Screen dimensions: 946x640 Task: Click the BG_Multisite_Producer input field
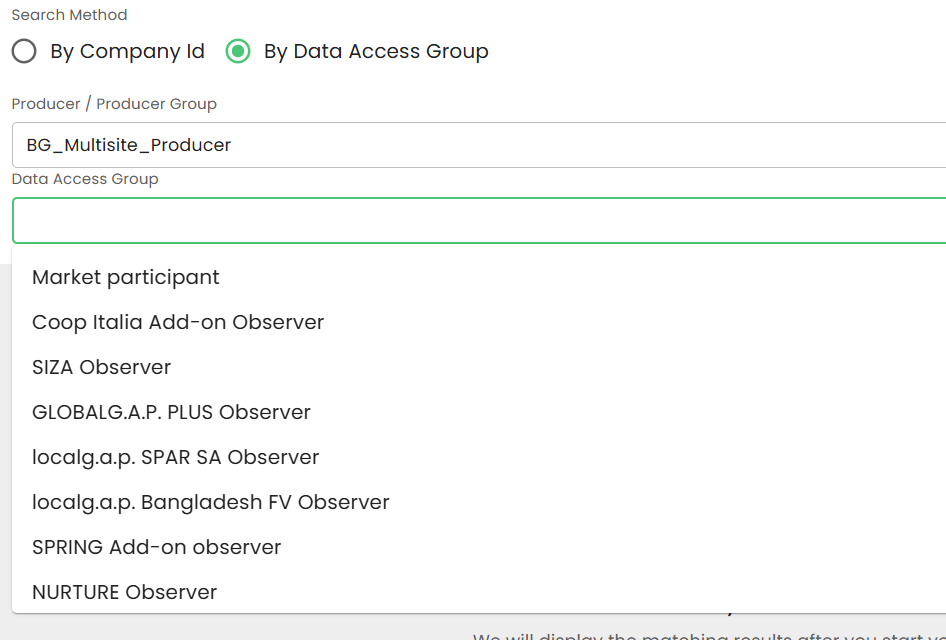(x=478, y=145)
